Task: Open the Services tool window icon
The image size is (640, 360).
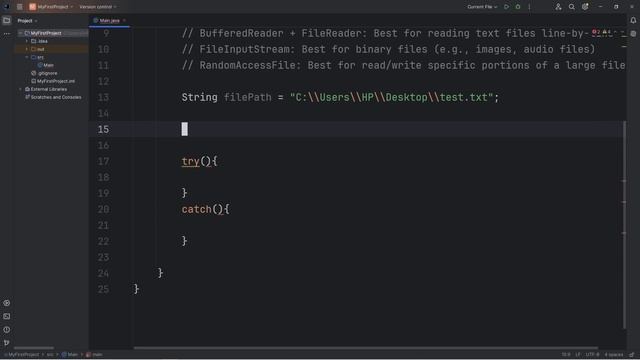Action: (7, 303)
